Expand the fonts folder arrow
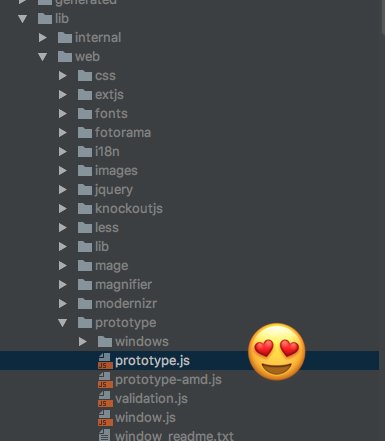 click(63, 114)
